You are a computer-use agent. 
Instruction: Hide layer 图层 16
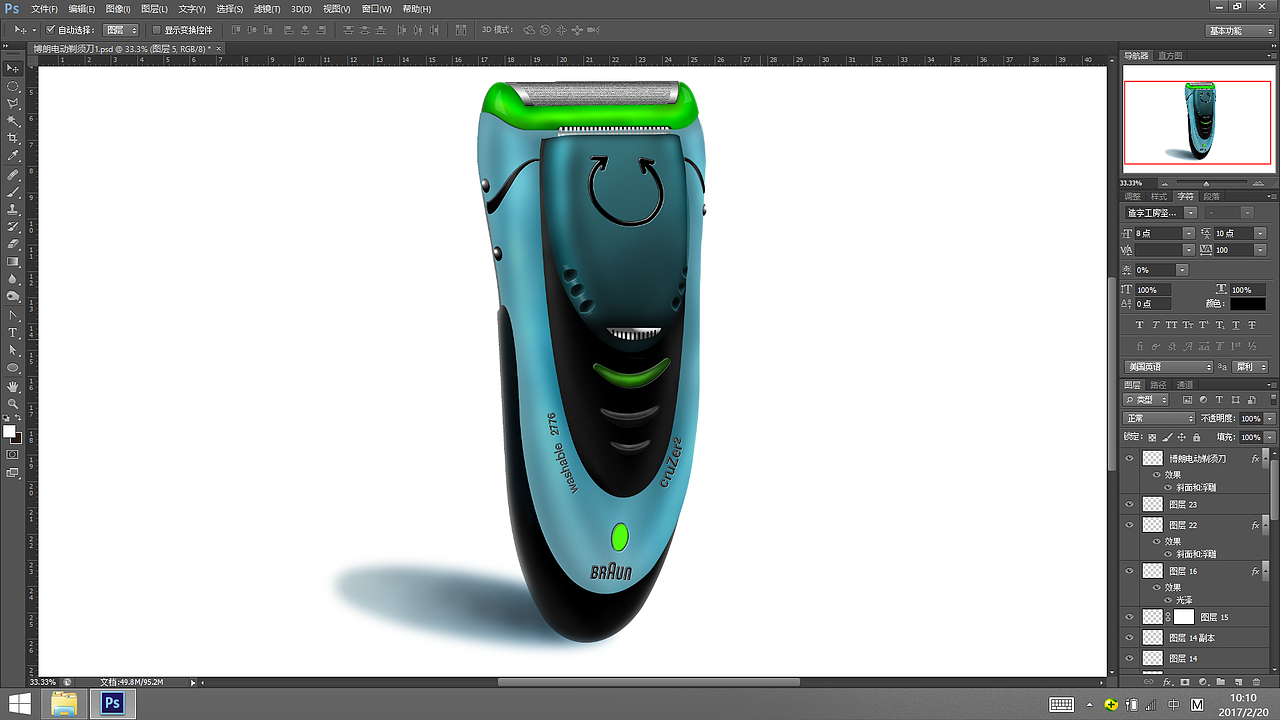click(1130, 571)
